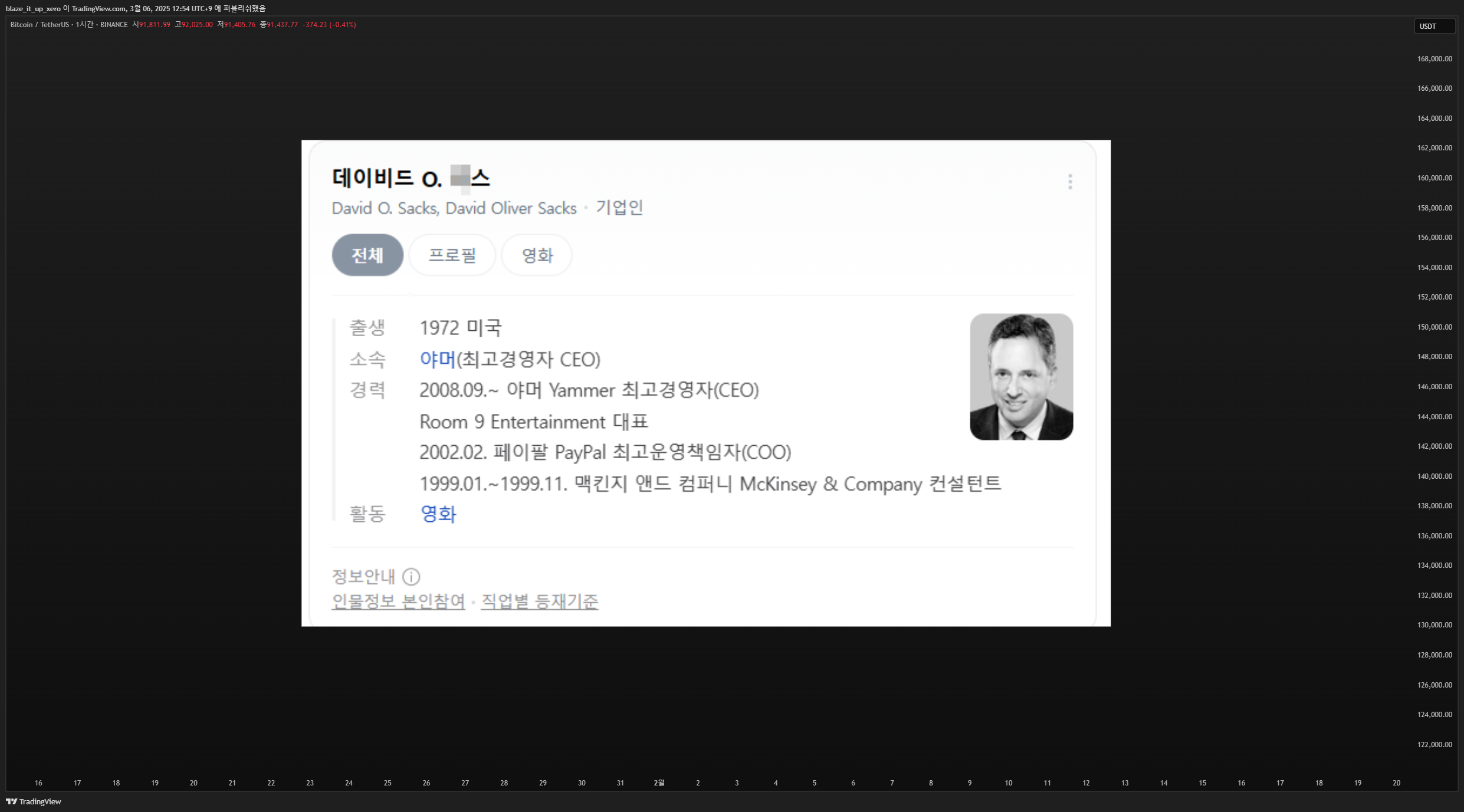Click the Bitcoin / TetherUS symbol title
This screenshot has height=812, width=1464.
coord(40,25)
